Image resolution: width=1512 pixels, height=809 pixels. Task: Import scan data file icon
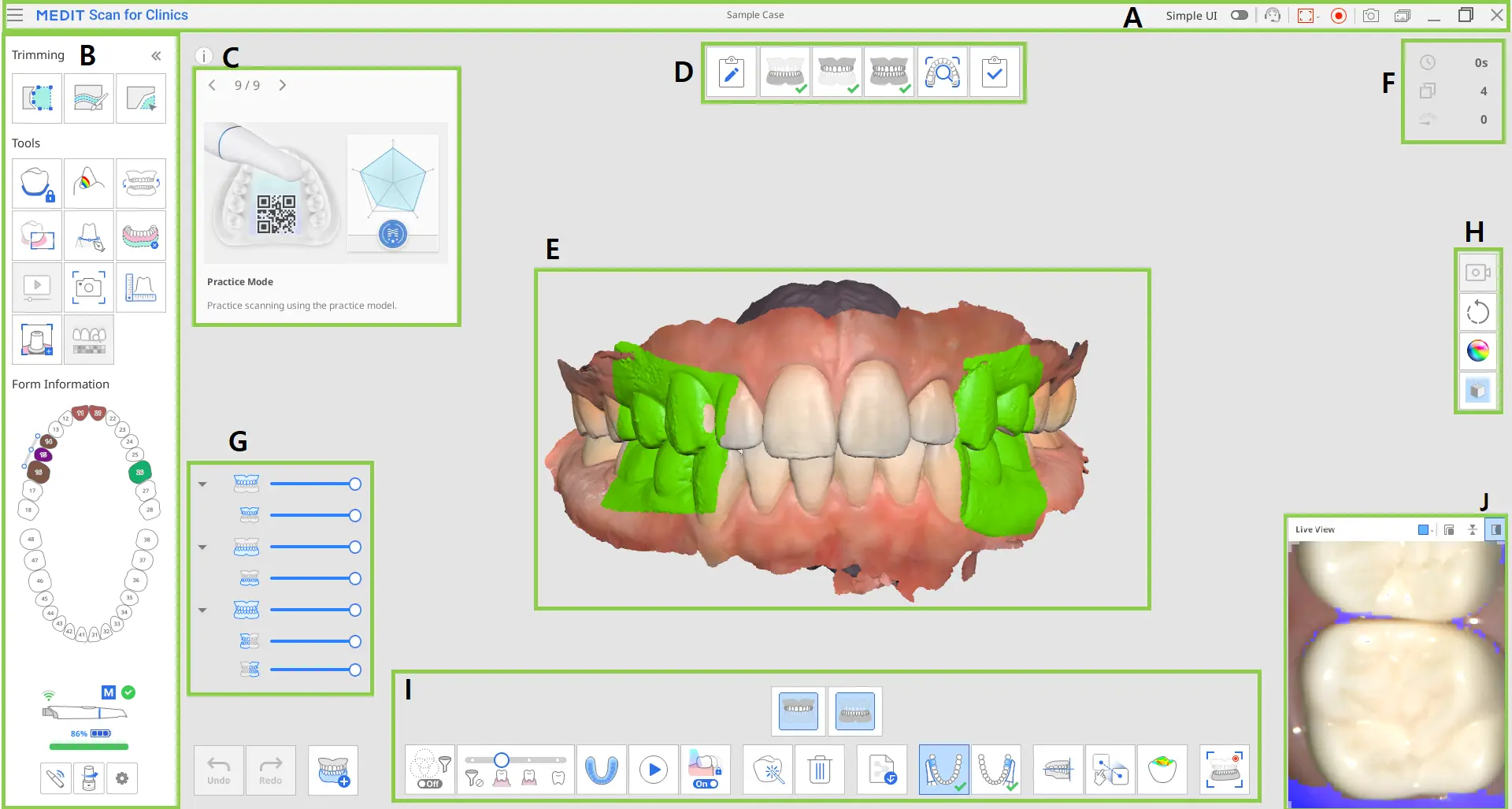(x=882, y=770)
